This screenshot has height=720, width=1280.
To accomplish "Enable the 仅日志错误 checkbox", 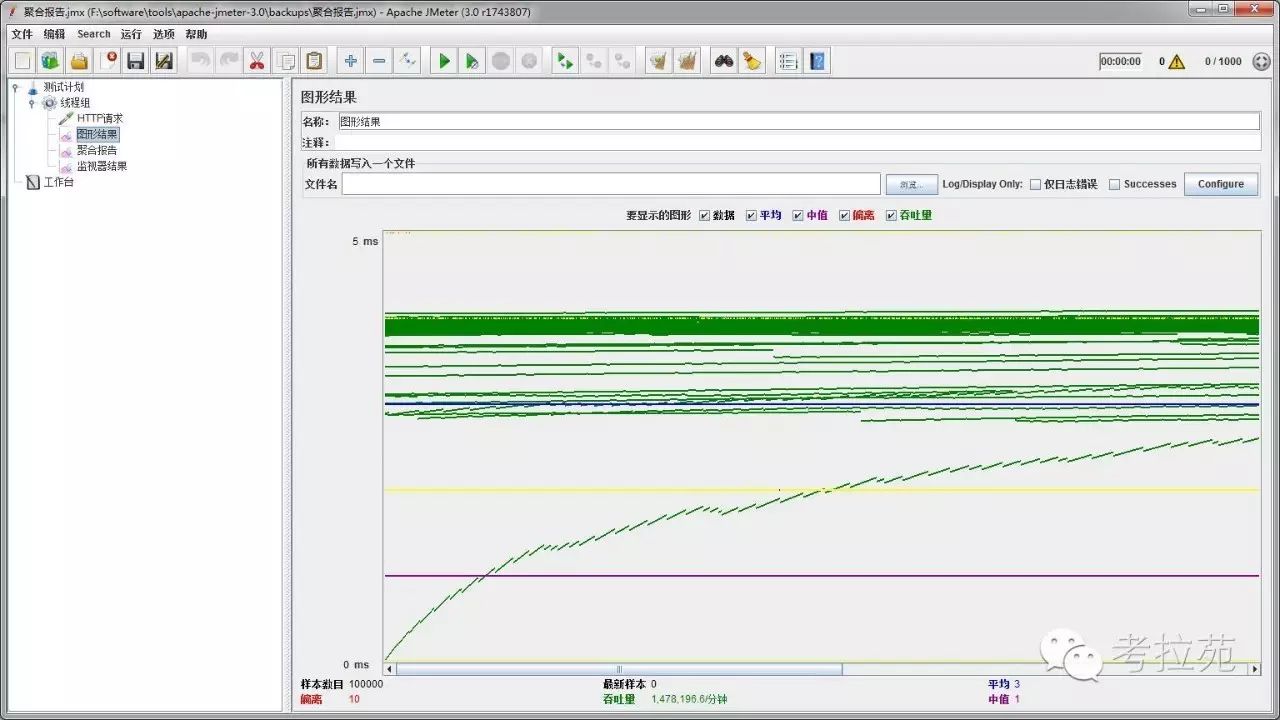I will coord(1035,184).
